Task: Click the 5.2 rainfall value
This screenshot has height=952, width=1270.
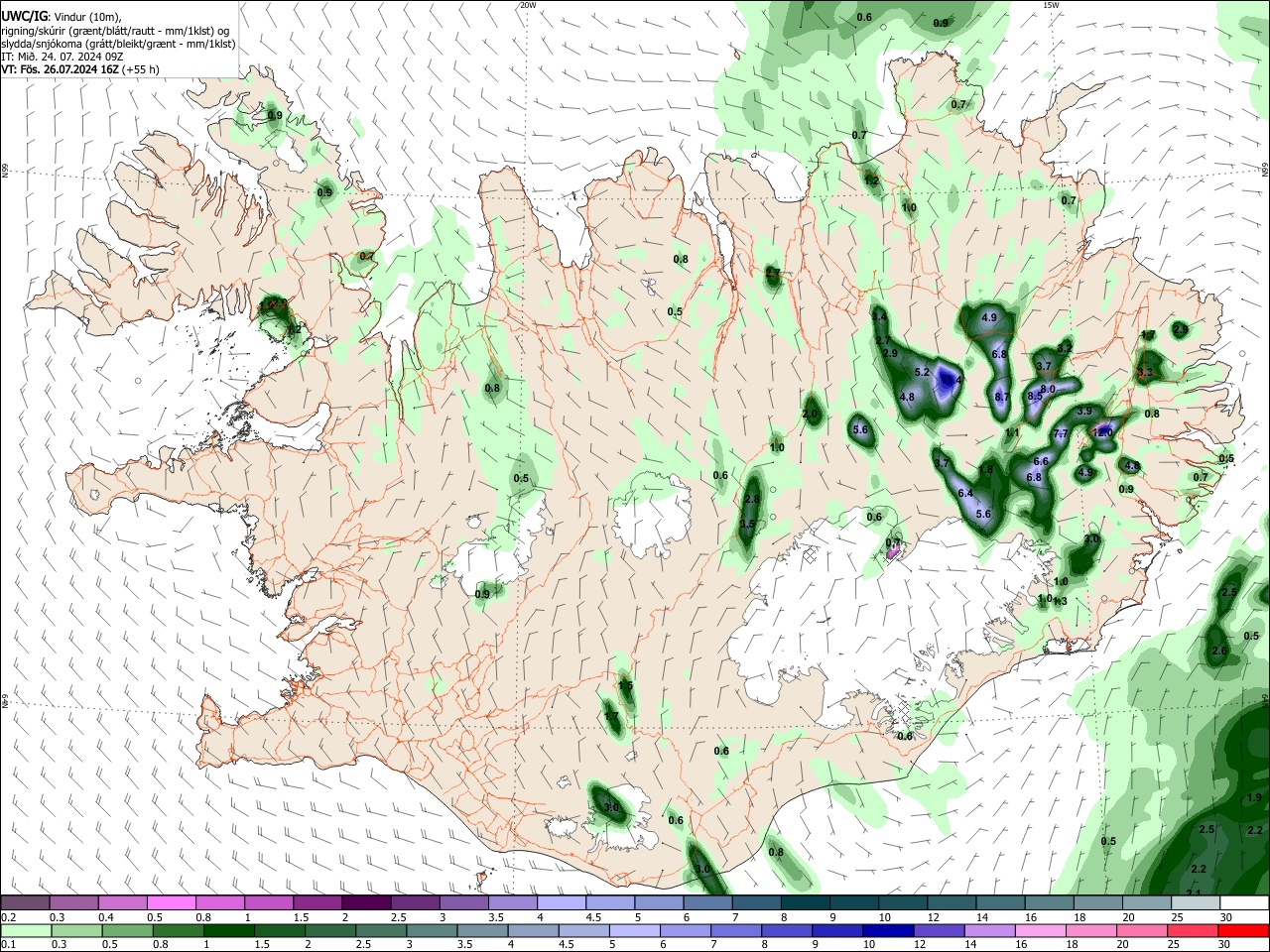Action: (x=921, y=372)
